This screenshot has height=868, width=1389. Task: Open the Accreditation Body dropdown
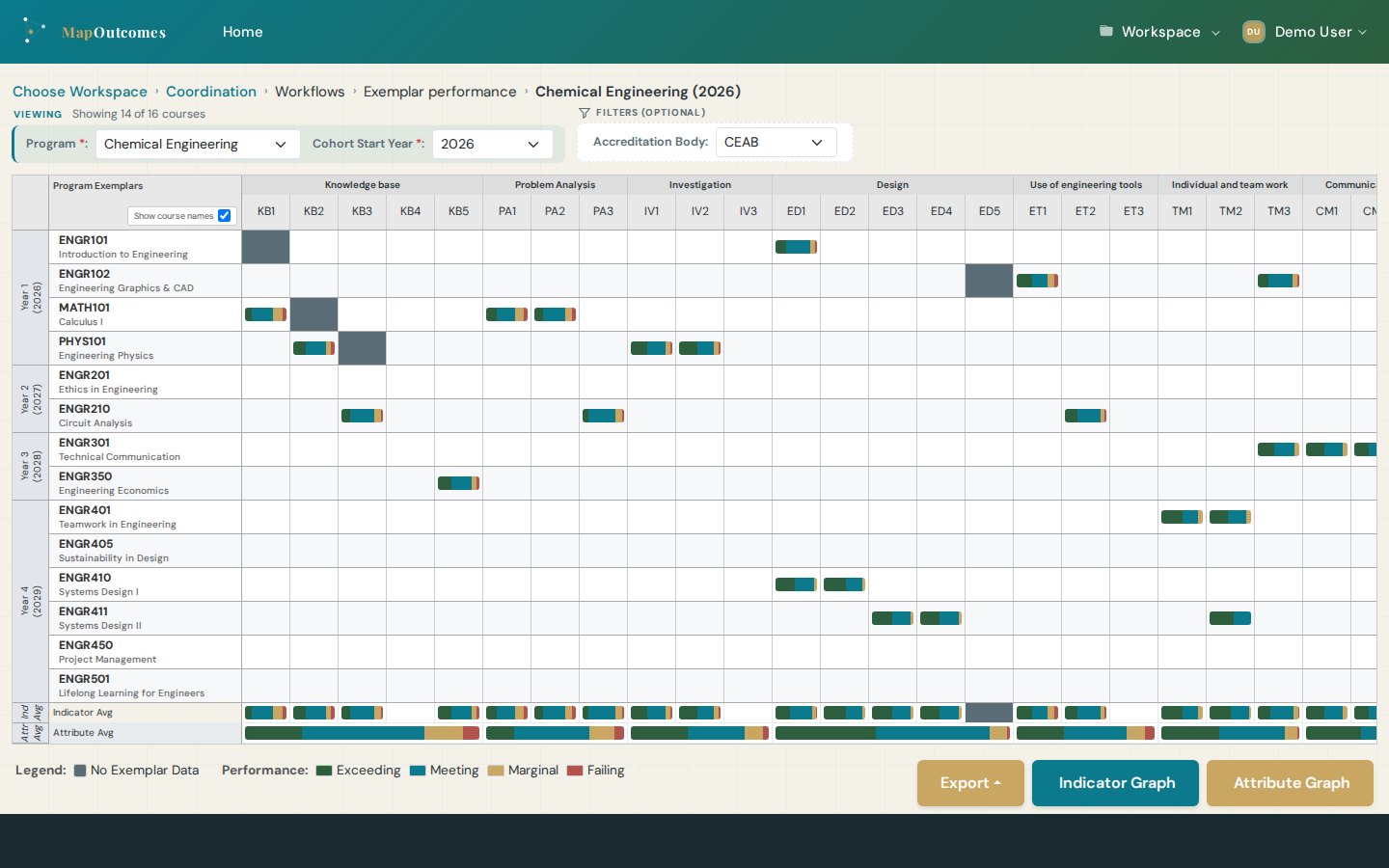coord(776,142)
